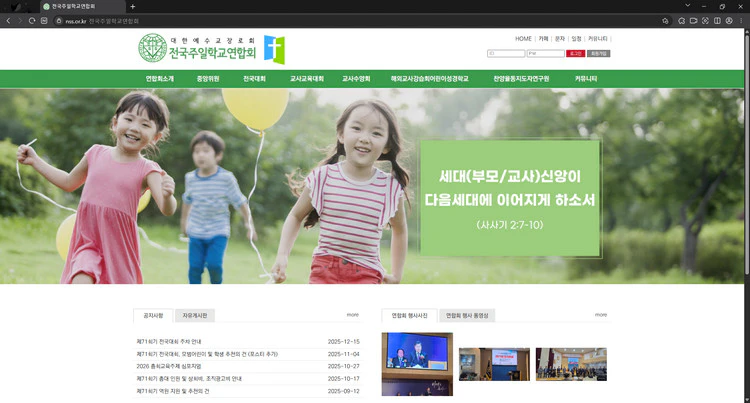Viewport: 750px width, 403px height.
Task: Select the 연합회 행사사진 tab
Action: [409, 316]
